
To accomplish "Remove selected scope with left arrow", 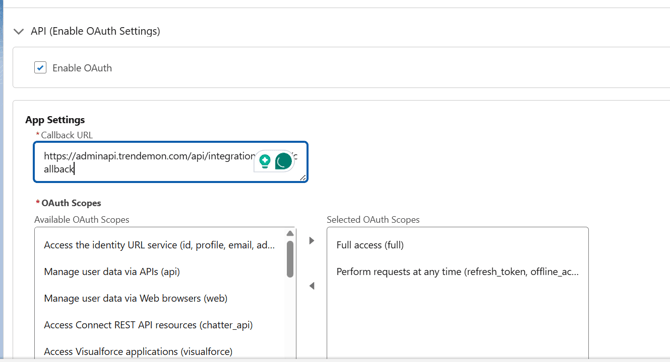I will pyautogui.click(x=311, y=285).
